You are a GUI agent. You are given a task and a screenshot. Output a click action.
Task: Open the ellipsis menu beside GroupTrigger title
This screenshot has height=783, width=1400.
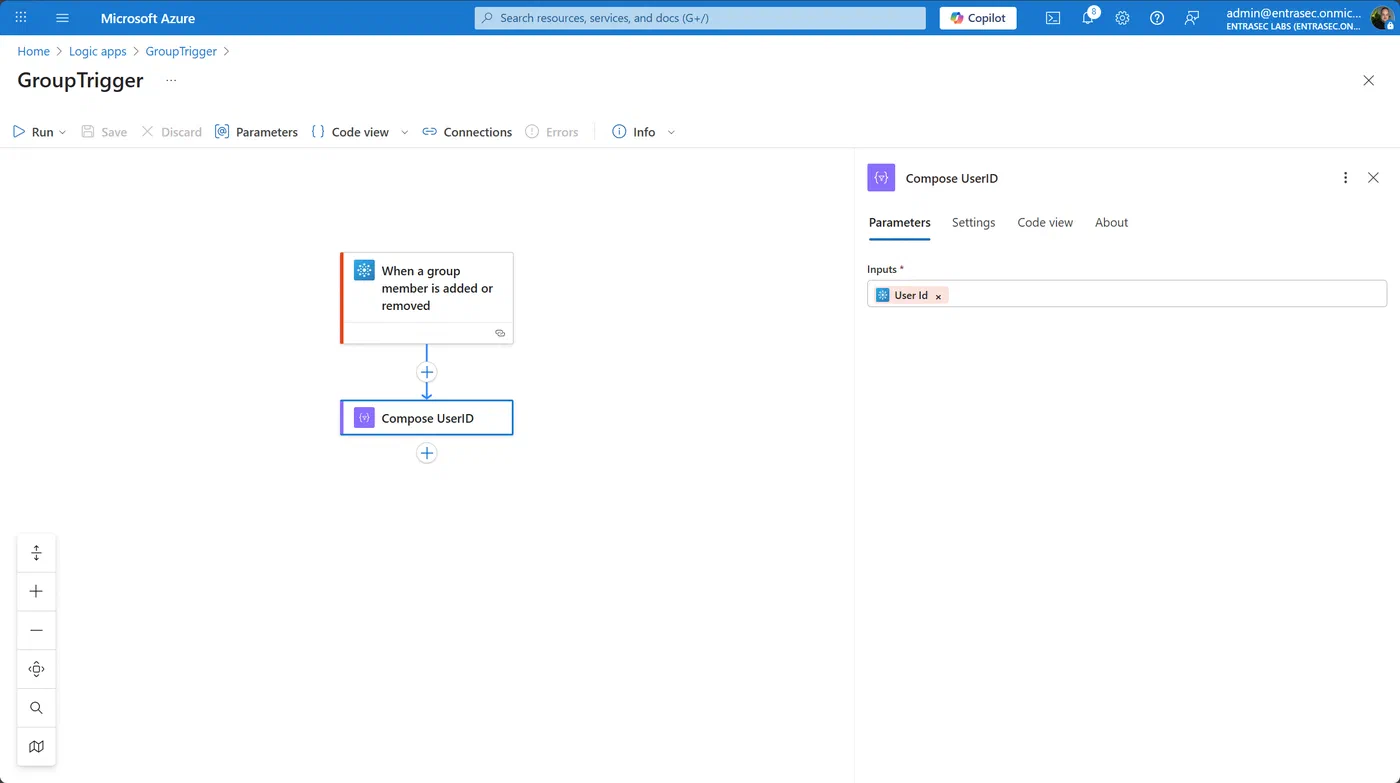coord(171,80)
